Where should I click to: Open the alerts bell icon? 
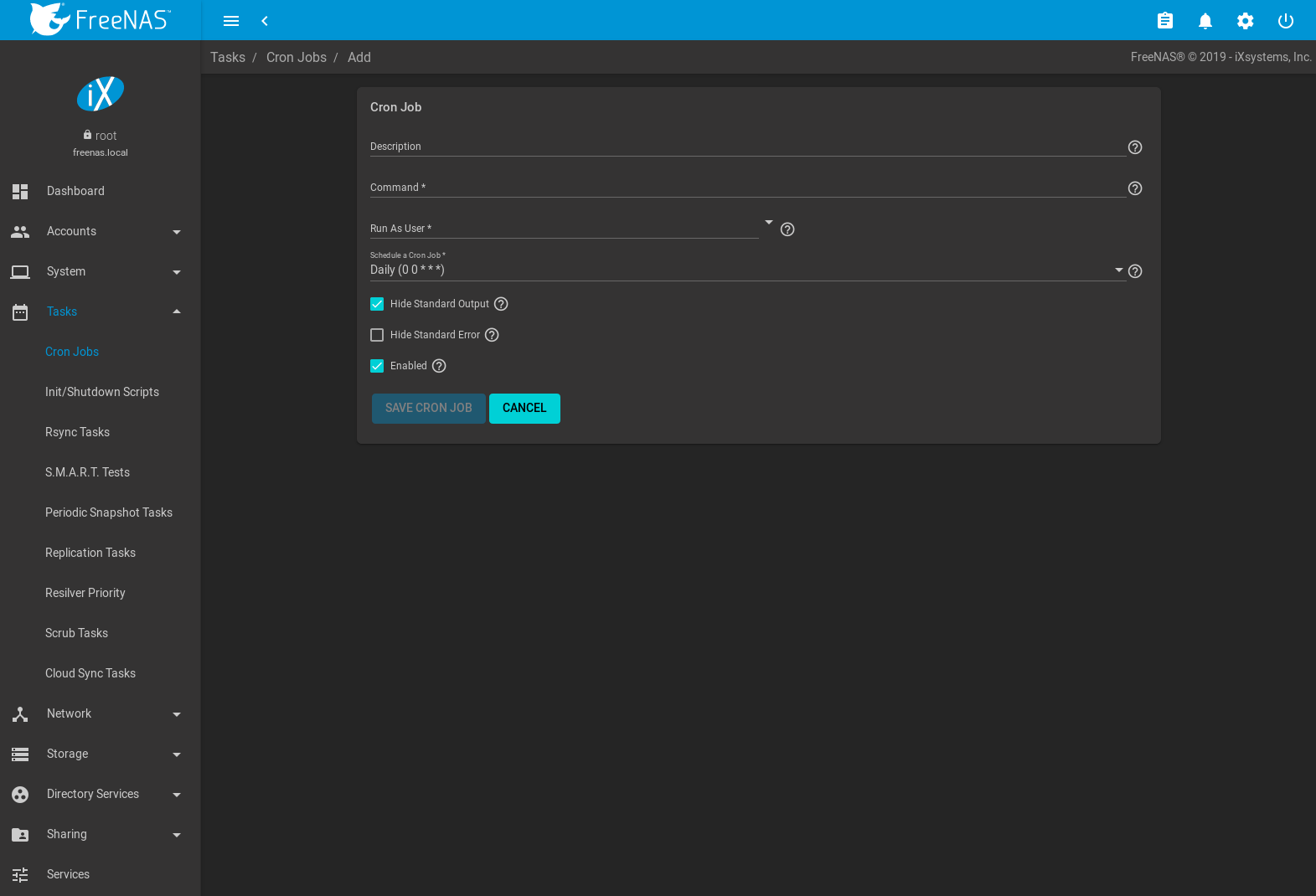point(1205,21)
